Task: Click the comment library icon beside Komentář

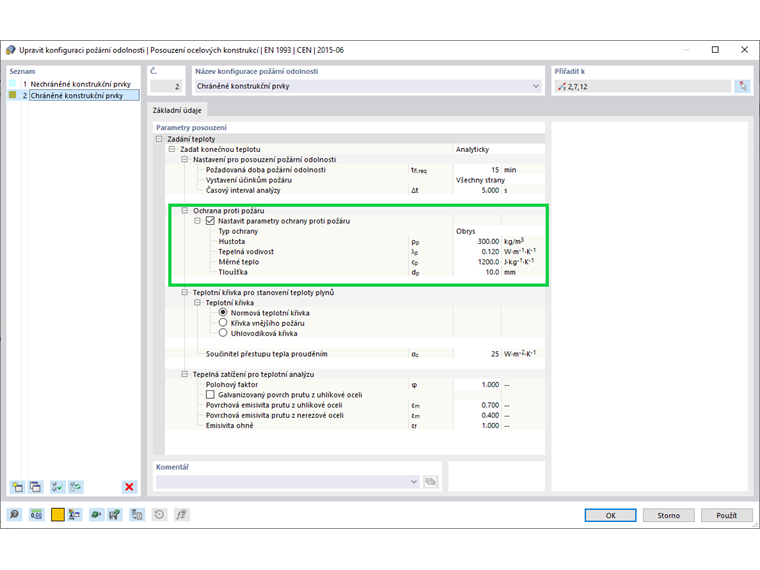Action: pos(430,482)
